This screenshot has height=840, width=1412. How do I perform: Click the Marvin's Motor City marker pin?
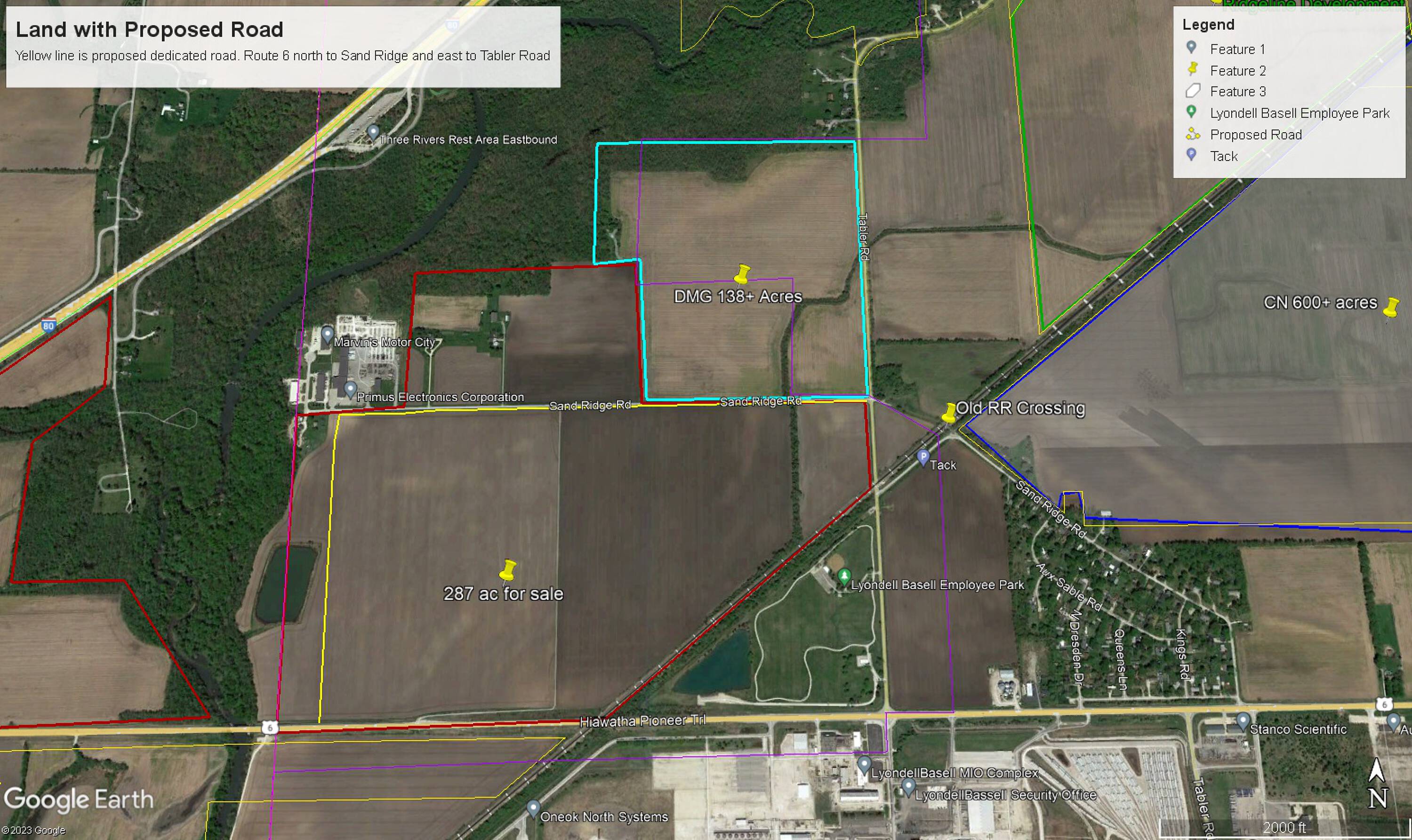point(327,334)
